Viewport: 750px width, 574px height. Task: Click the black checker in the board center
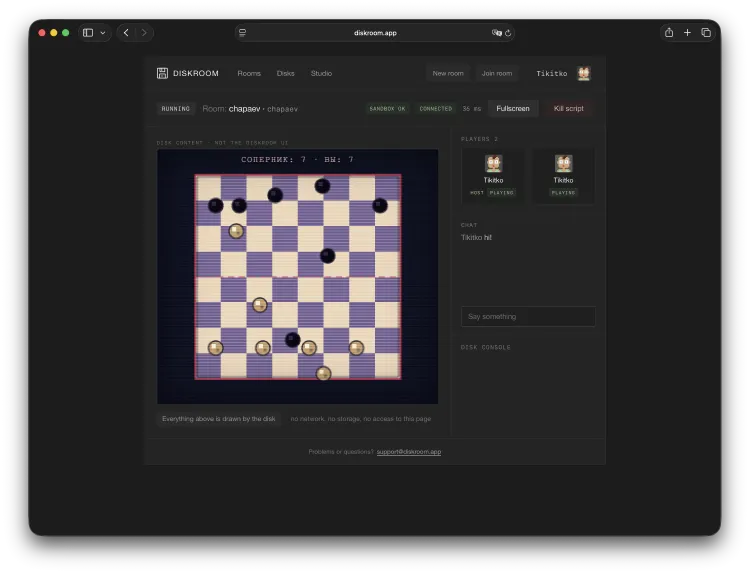coord(328,255)
